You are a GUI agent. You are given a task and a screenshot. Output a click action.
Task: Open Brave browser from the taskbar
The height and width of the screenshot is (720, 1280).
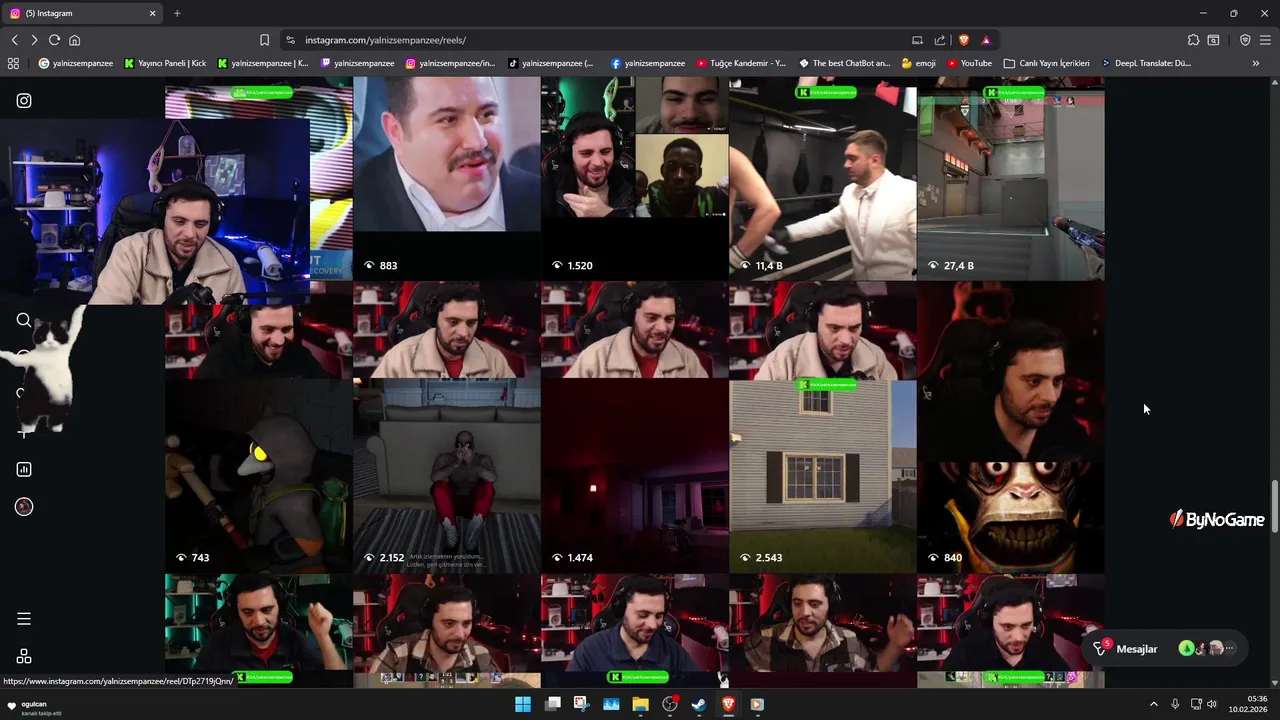(x=728, y=704)
